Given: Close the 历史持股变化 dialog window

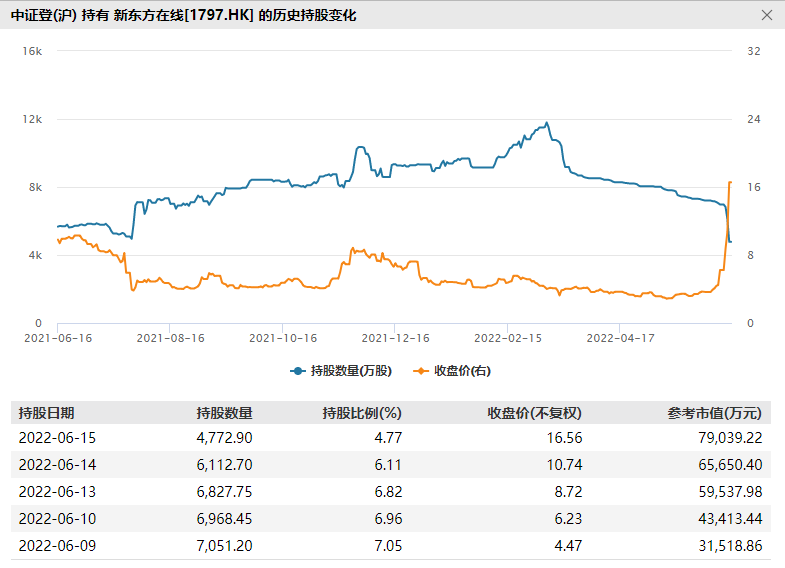Looking at the screenshot, I should click(x=767, y=15).
